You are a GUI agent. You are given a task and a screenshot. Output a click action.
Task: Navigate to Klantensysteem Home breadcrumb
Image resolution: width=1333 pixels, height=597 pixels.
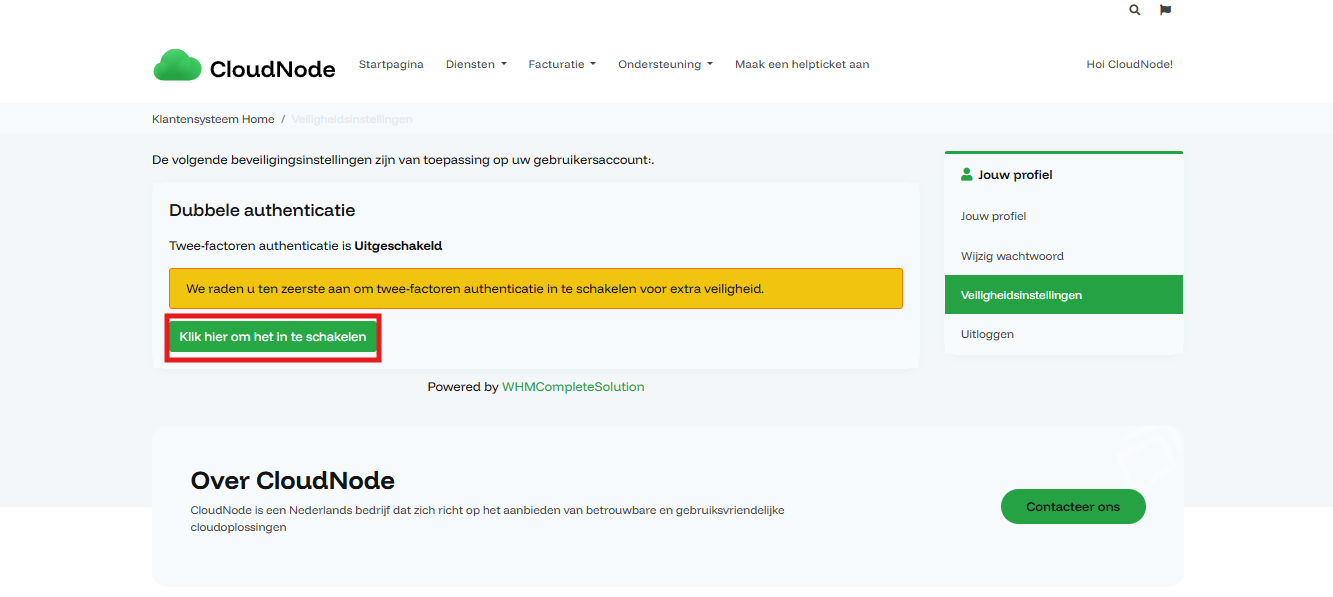[213, 119]
